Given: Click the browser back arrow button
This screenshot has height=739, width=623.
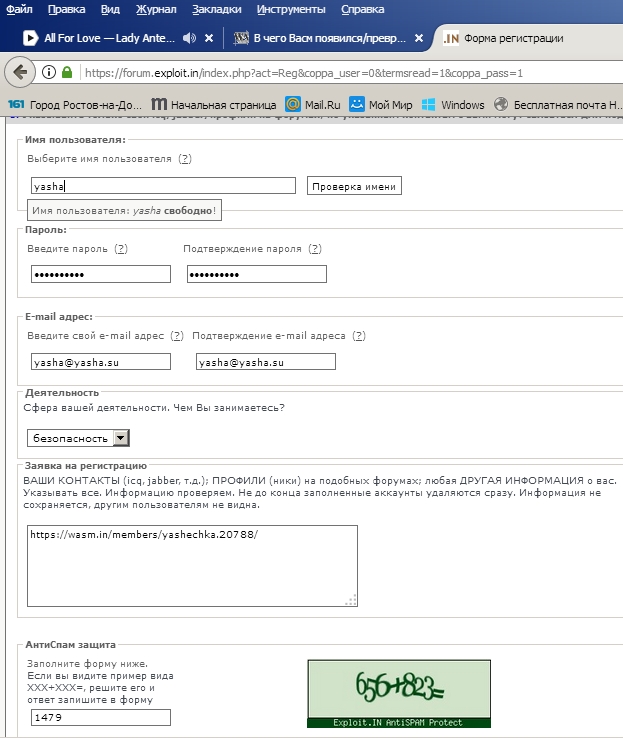Looking at the screenshot, I should point(18,72).
